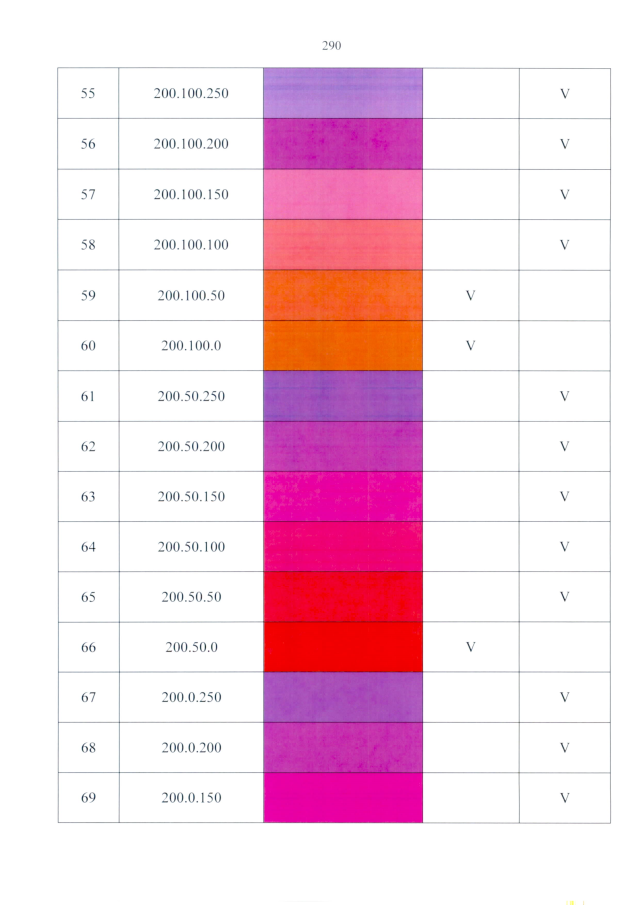This screenshot has width=640, height=905.
Task: Click the V mark in row 59
Action: point(470,296)
